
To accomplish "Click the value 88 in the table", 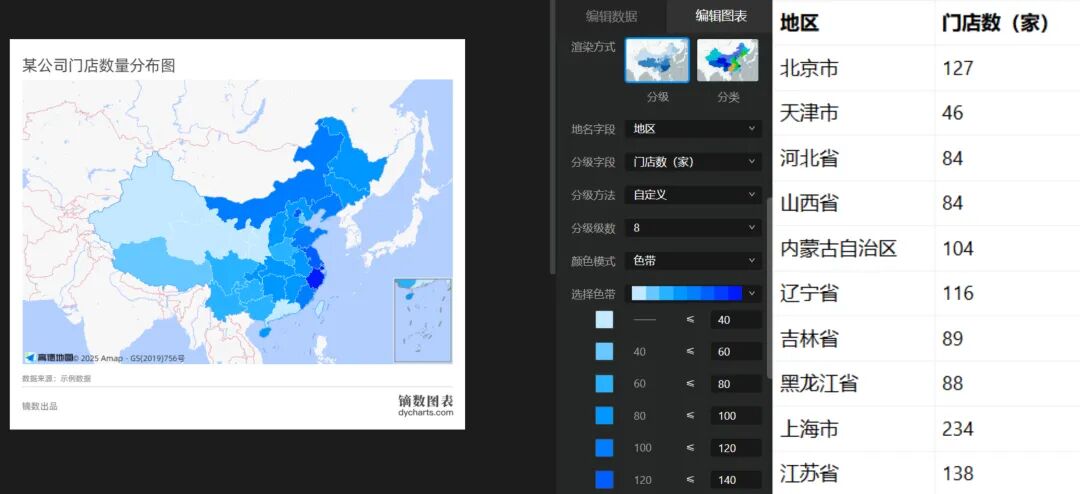I will pos(953,383).
